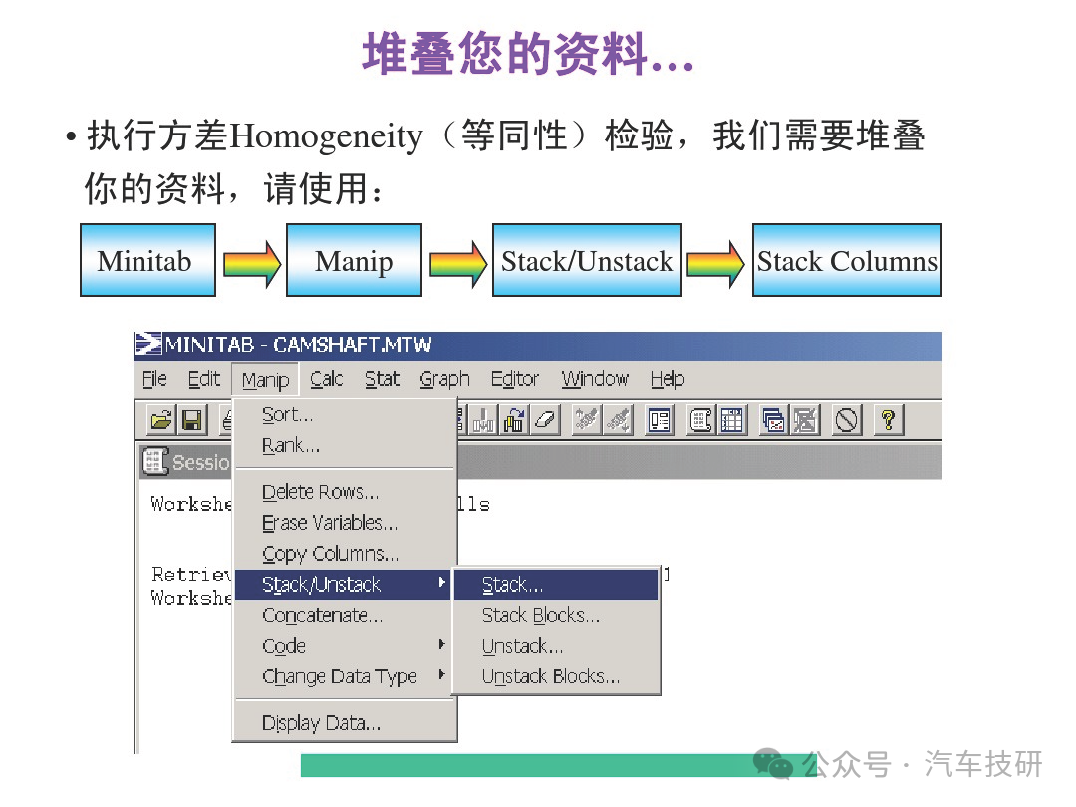Click the Stack/Unstack flow box

[x=587, y=260]
